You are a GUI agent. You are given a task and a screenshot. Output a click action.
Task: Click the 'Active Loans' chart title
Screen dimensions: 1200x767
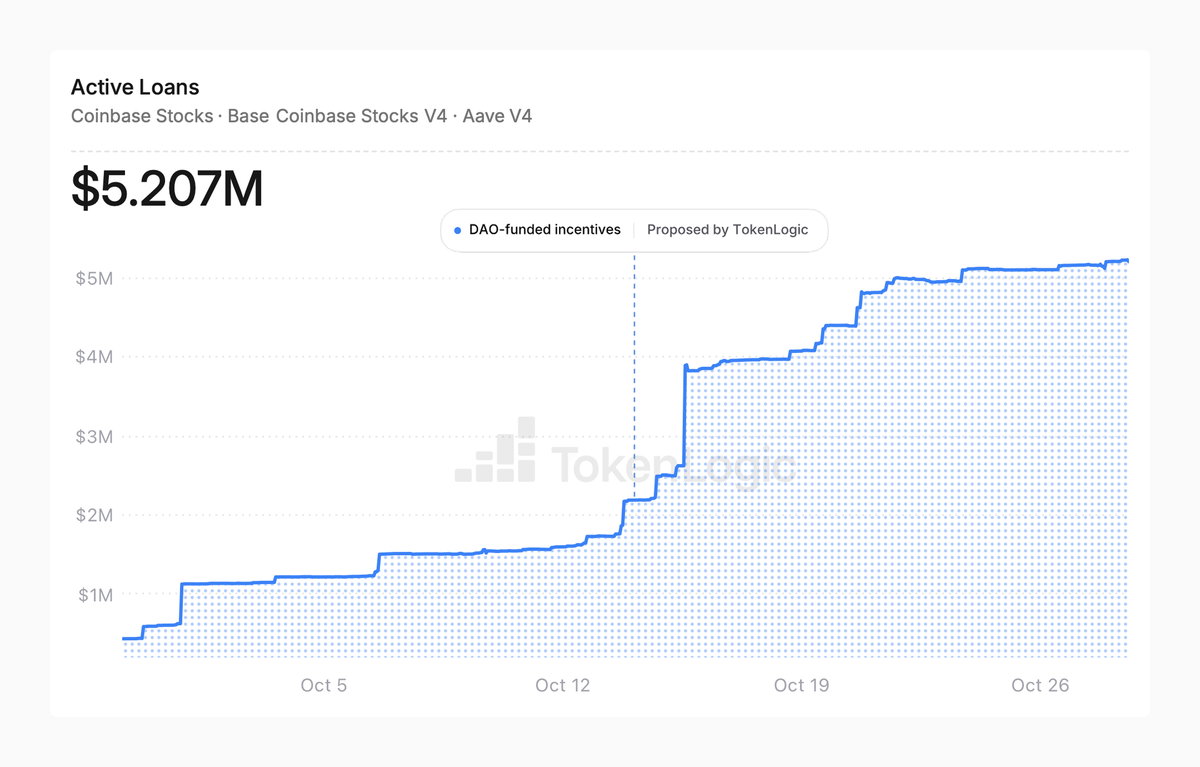coord(135,88)
